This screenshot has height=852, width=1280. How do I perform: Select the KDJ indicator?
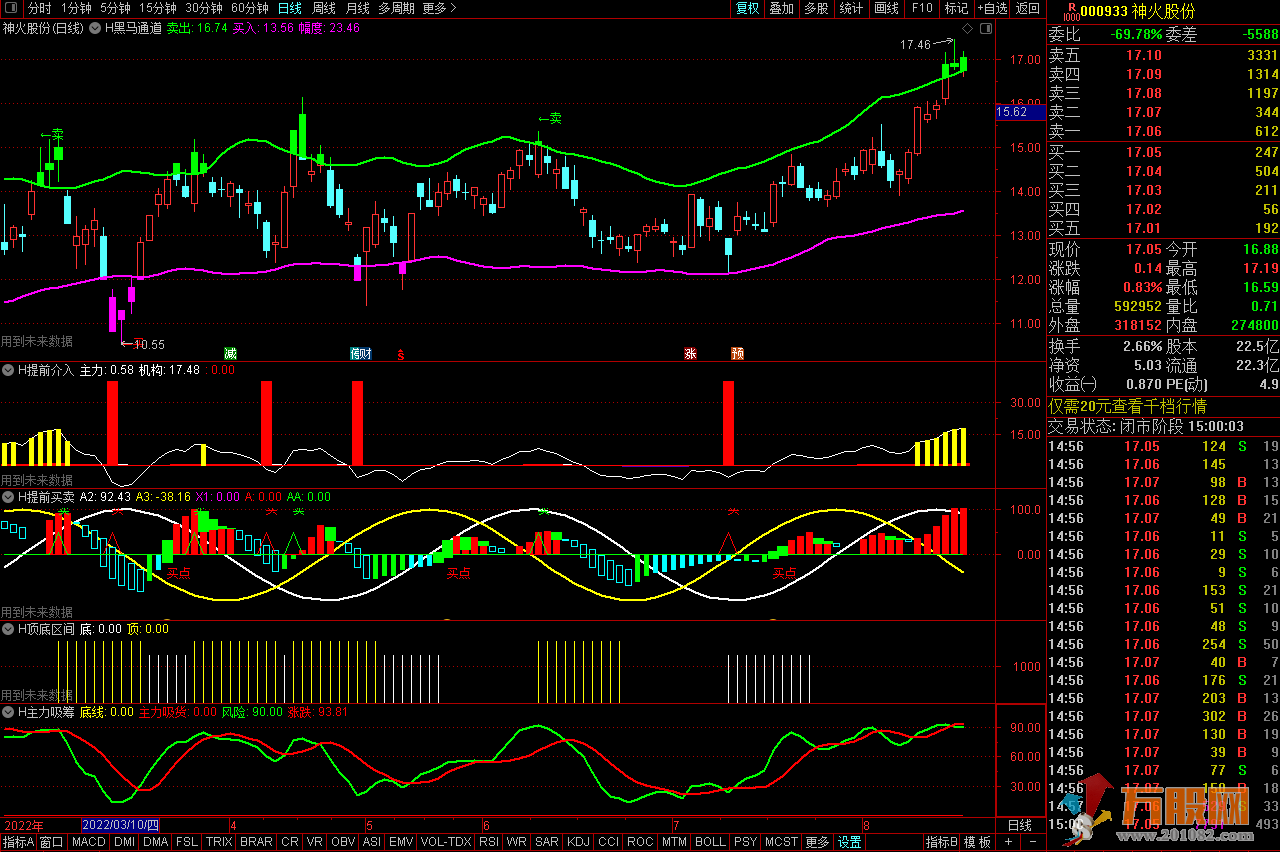click(x=579, y=842)
